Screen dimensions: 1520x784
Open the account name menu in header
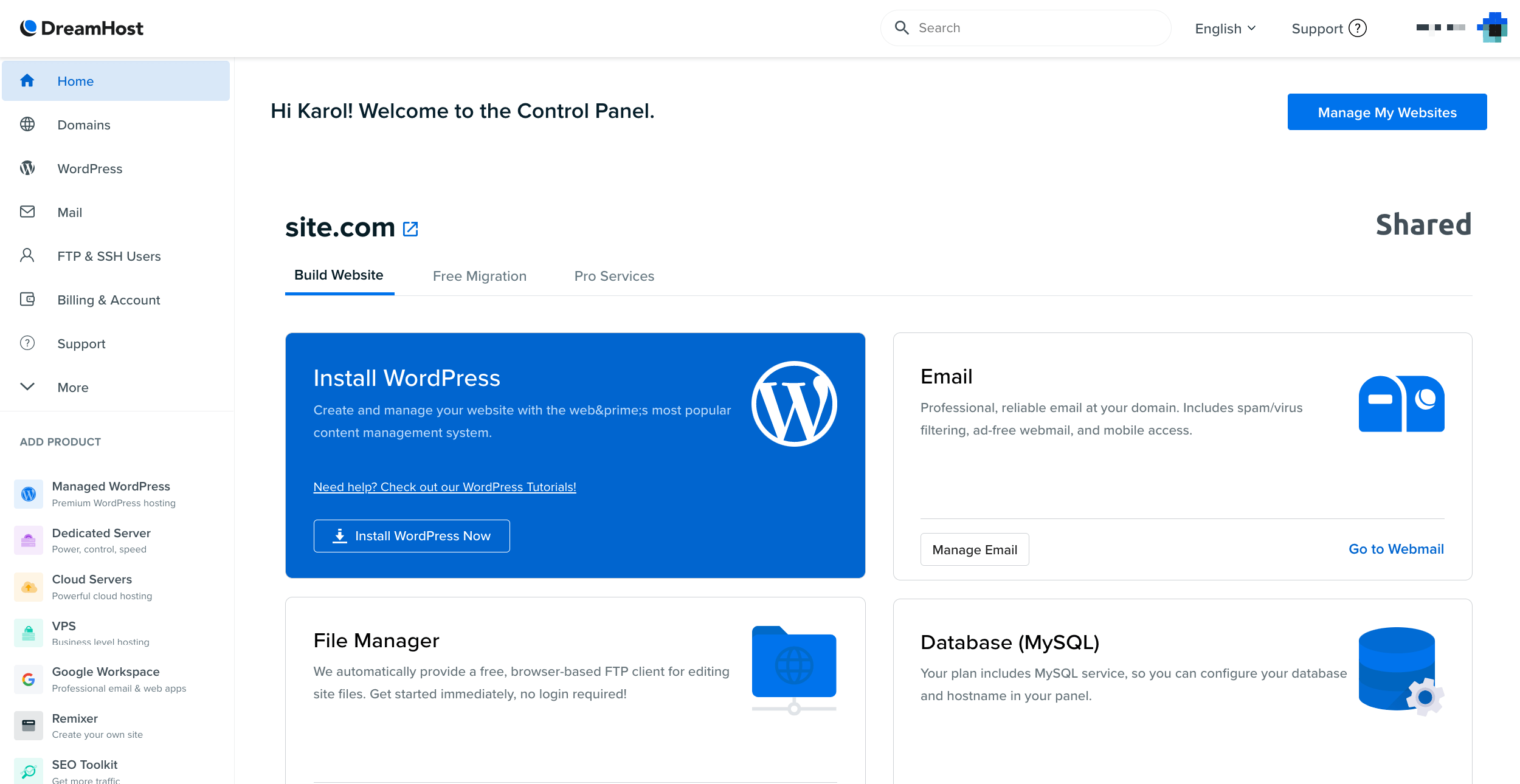tap(1440, 27)
